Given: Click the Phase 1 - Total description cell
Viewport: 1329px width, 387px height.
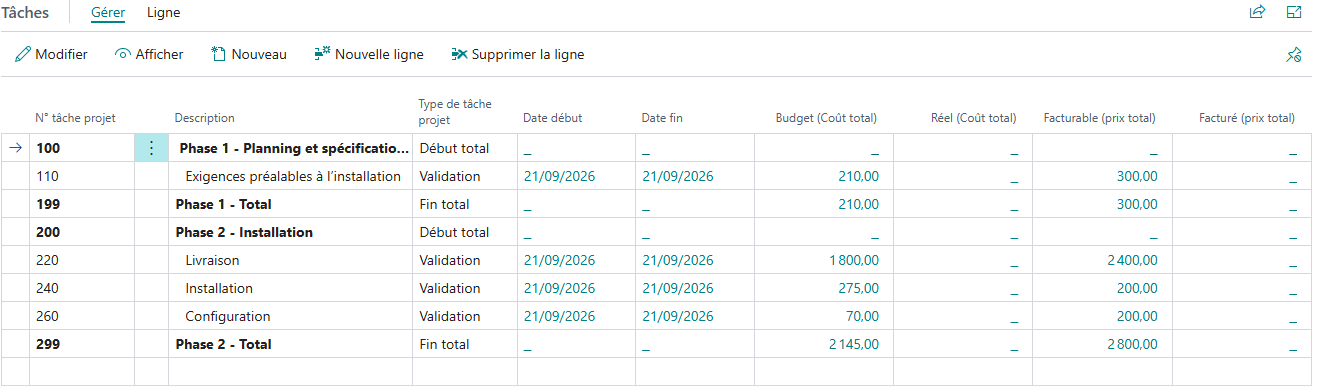Looking at the screenshot, I should tap(224, 204).
